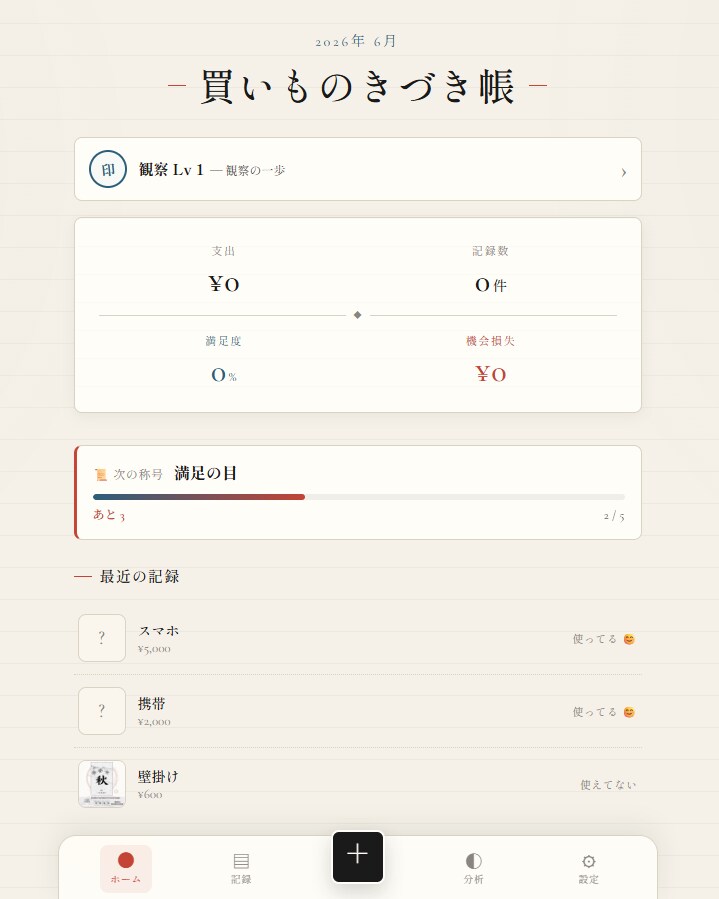Viewport: 719px width, 899px height.
Task: Click 使ってる status on 携帯 row
Action: coord(595,712)
